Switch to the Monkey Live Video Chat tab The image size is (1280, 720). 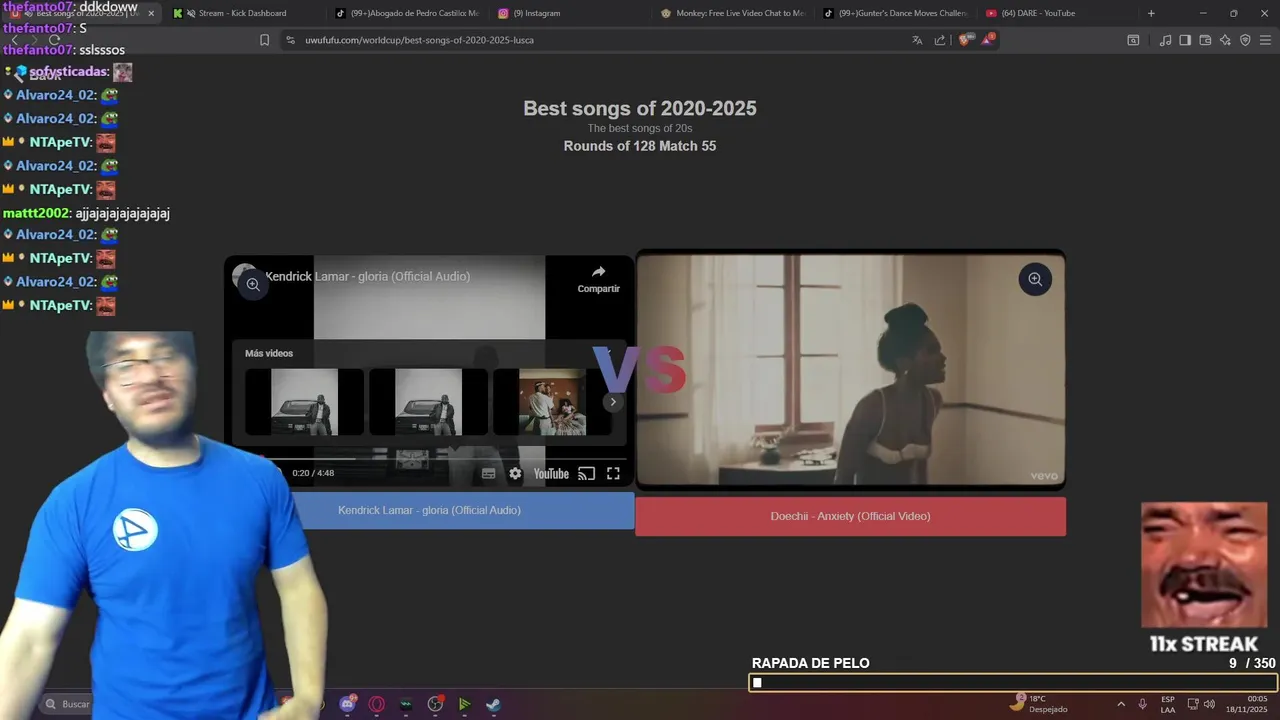[x=733, y=13]
